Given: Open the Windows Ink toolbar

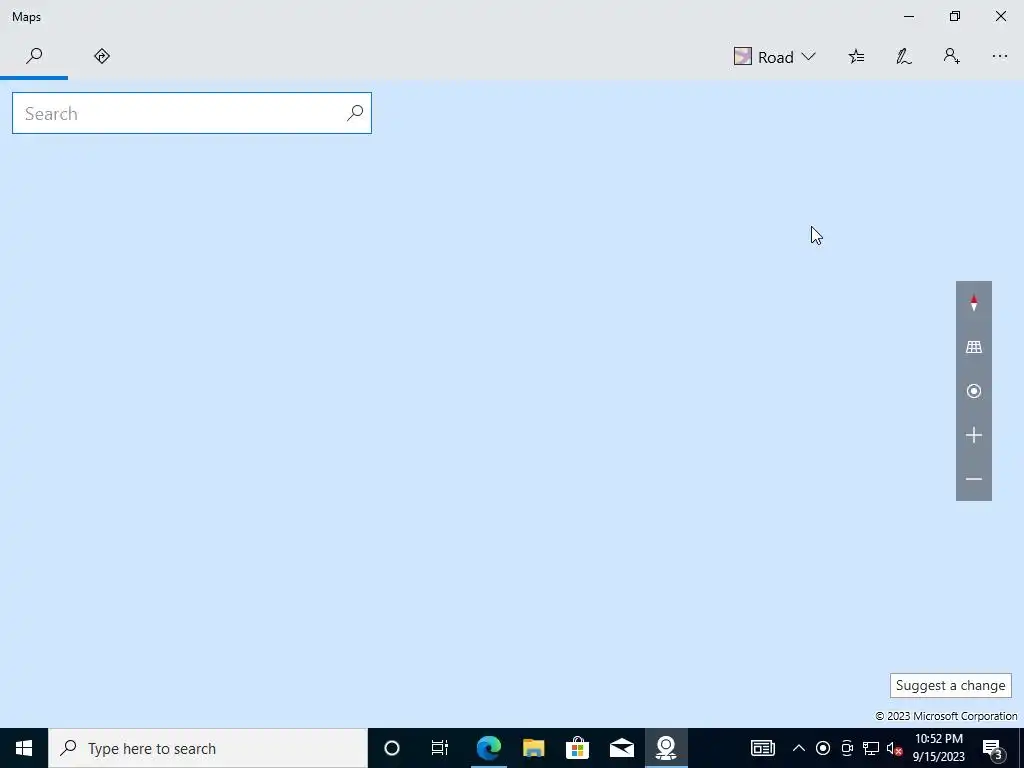Looking at the screenshot, I should tap(904, 57).
